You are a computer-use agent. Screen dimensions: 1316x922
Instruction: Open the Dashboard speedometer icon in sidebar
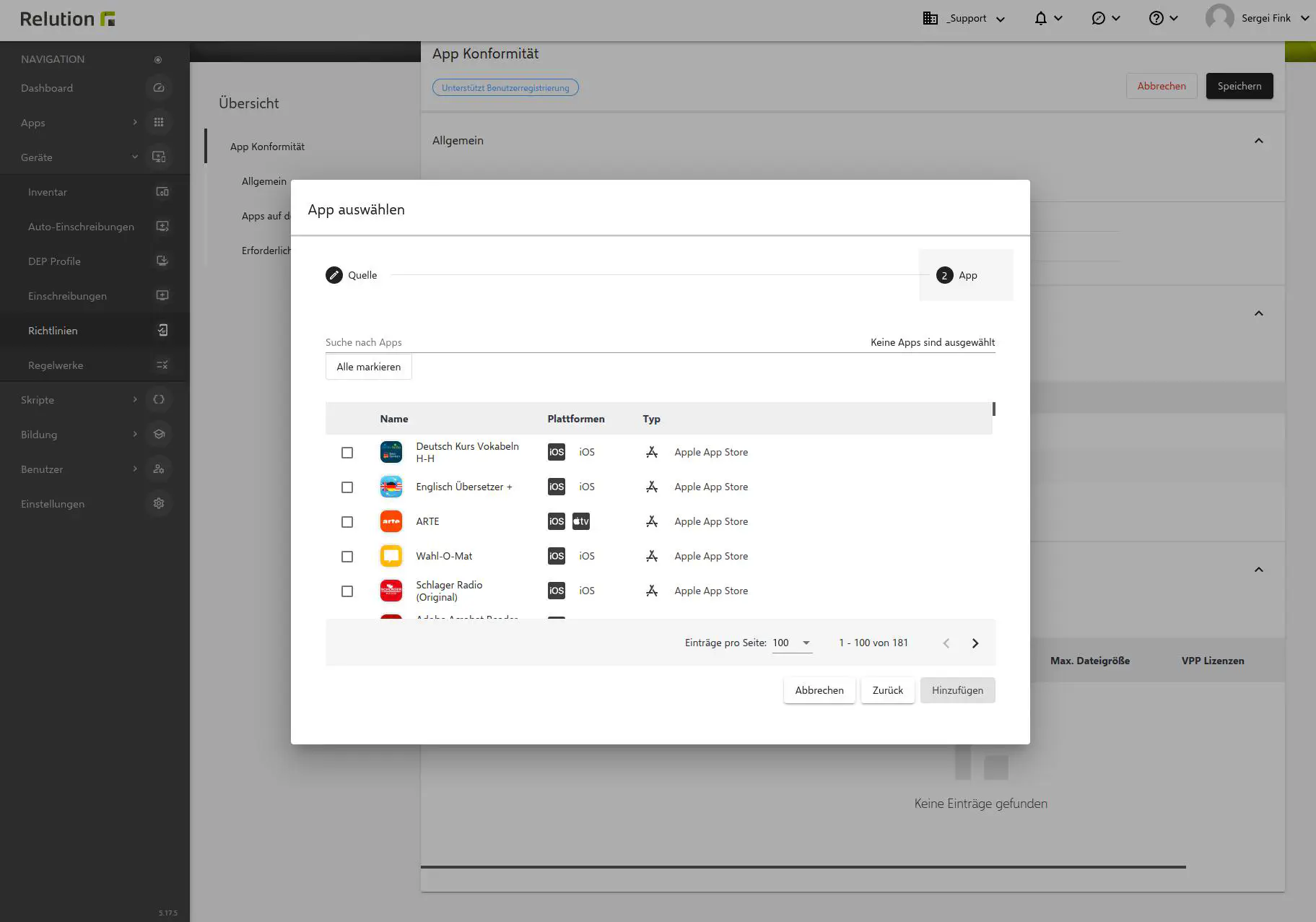coord(159,87)
